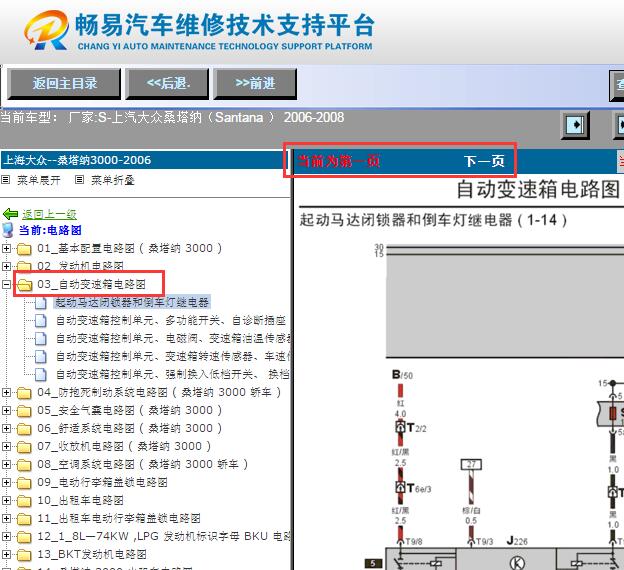Click the icon beside 菜单折叠
The height and width of the screenshot is (570, 624).
(80, 180)
